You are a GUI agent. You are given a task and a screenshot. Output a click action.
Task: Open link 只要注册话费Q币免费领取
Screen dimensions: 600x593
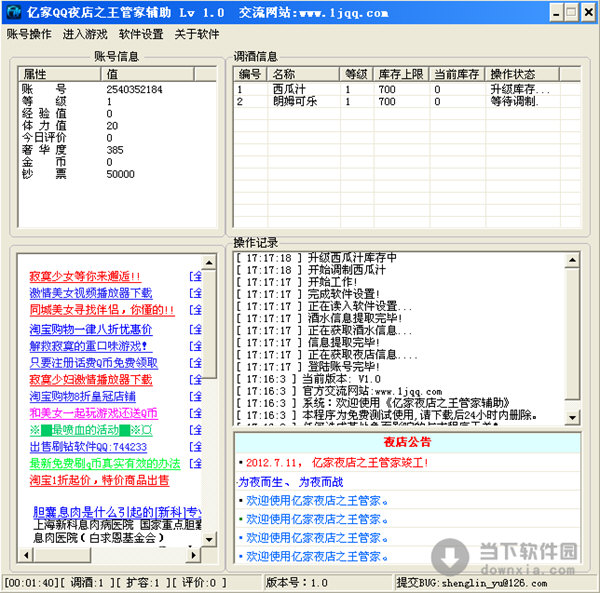click(x=93, y=363)
